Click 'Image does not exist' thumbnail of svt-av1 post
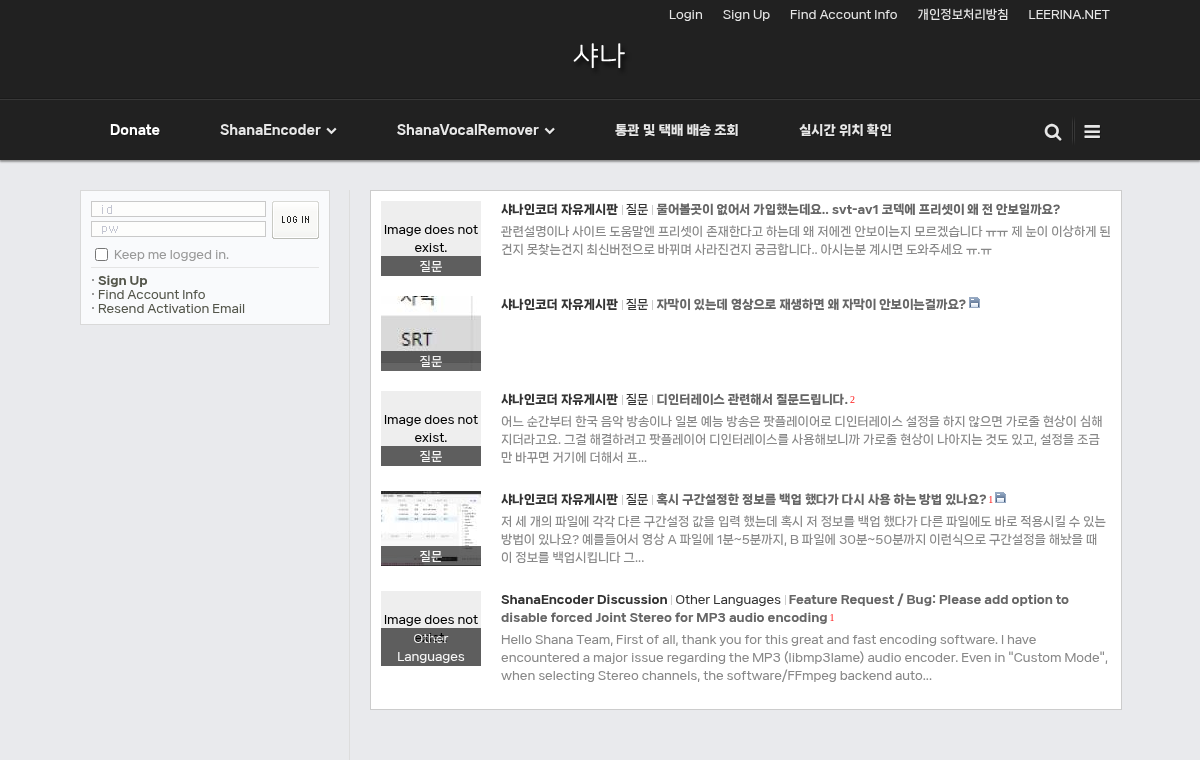 (x=431, y=238)
